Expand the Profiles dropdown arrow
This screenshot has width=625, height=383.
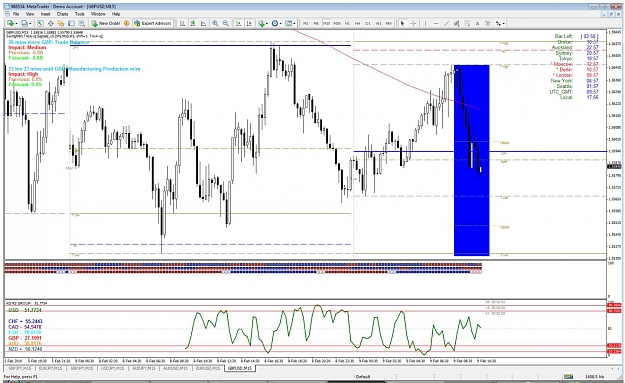pos(30,23)
